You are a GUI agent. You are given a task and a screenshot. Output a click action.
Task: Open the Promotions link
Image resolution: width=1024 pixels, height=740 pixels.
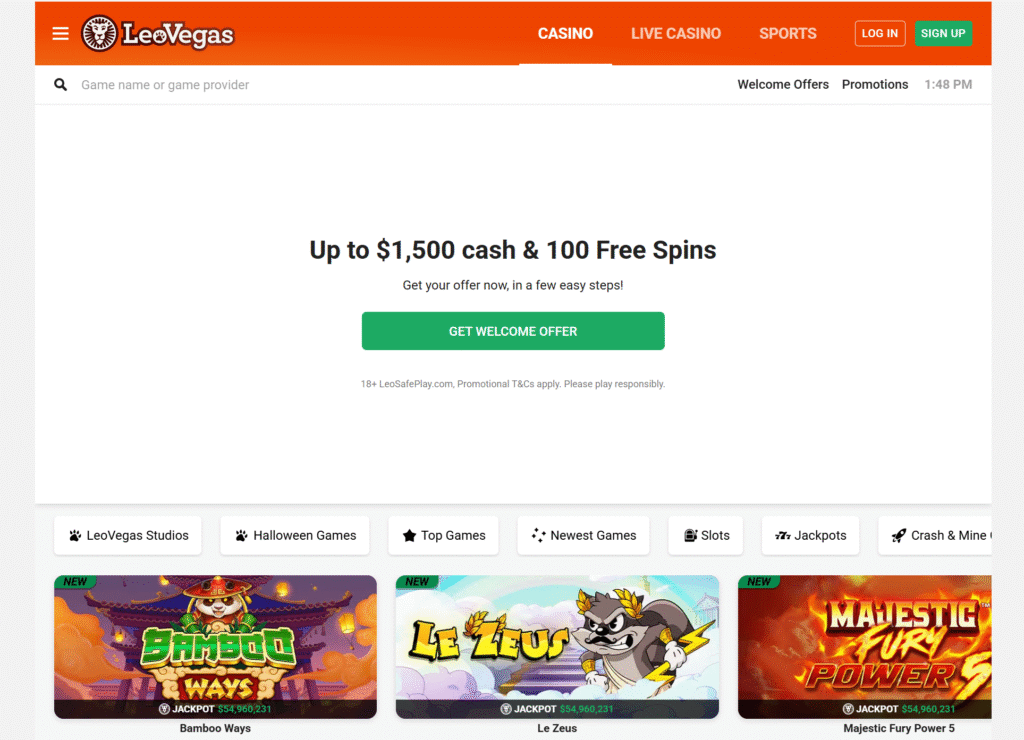[x=874, y=84]
